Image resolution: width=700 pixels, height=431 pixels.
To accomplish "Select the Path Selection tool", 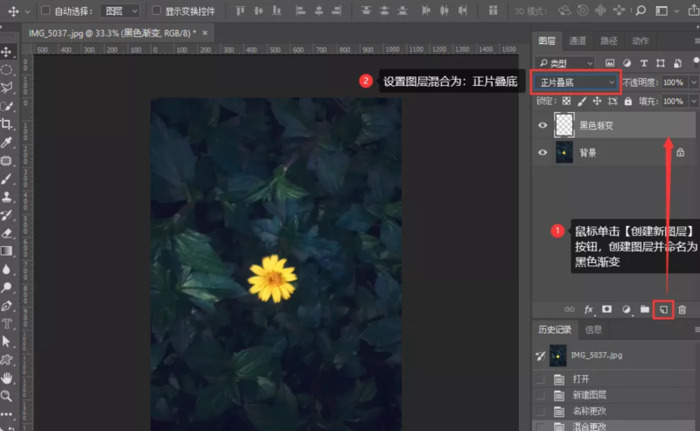I will [6, 342].
